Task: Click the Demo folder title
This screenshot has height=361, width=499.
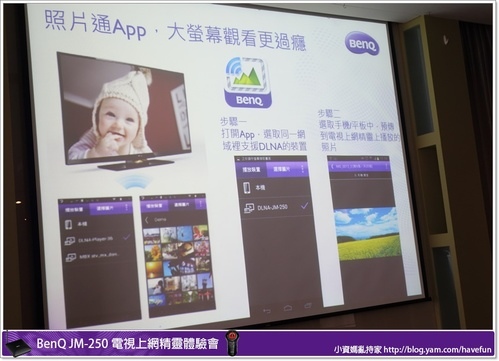Action: 160,220
